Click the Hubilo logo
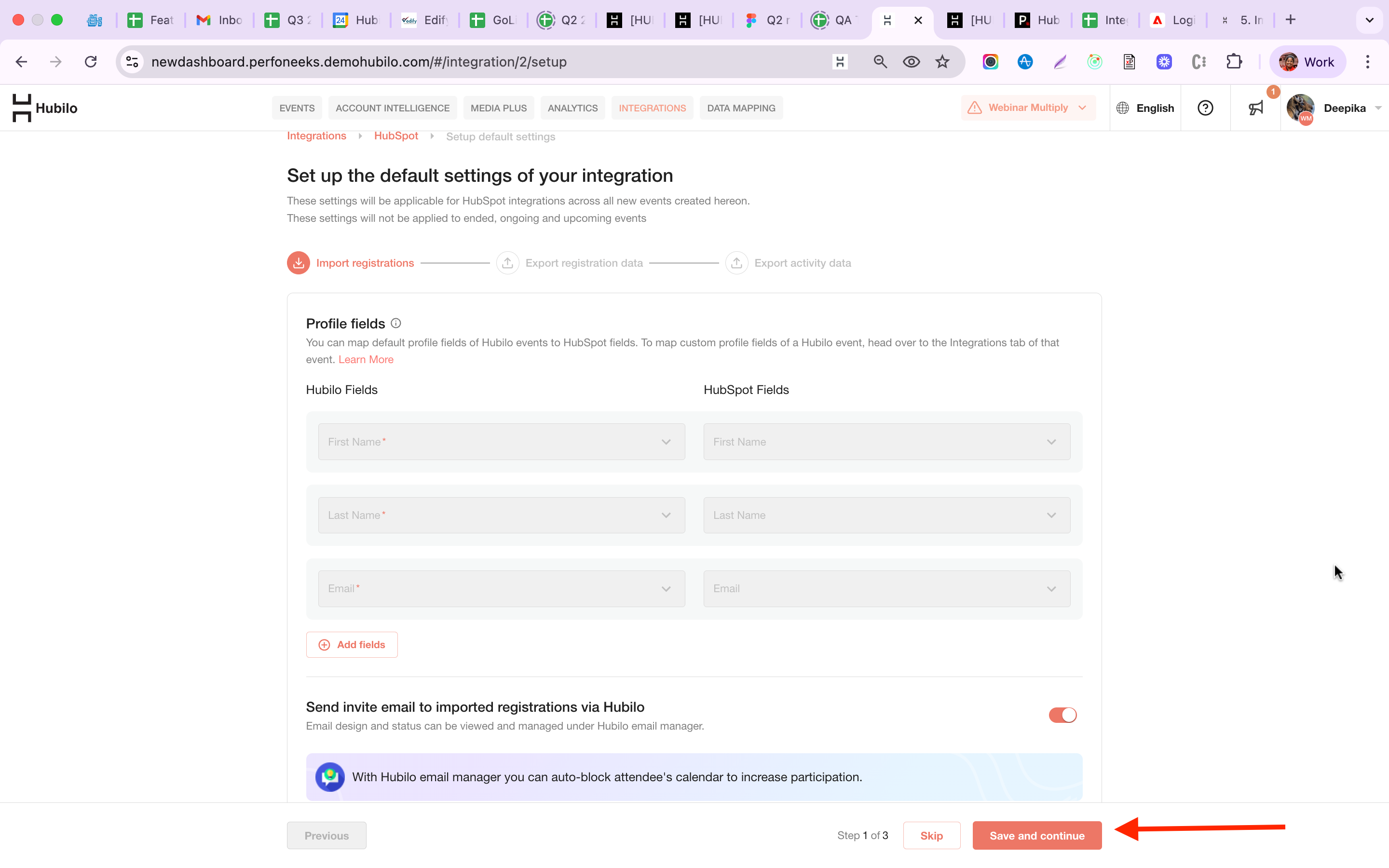The height and width of the screenshot is (868, 1389). tap(45, 108)
